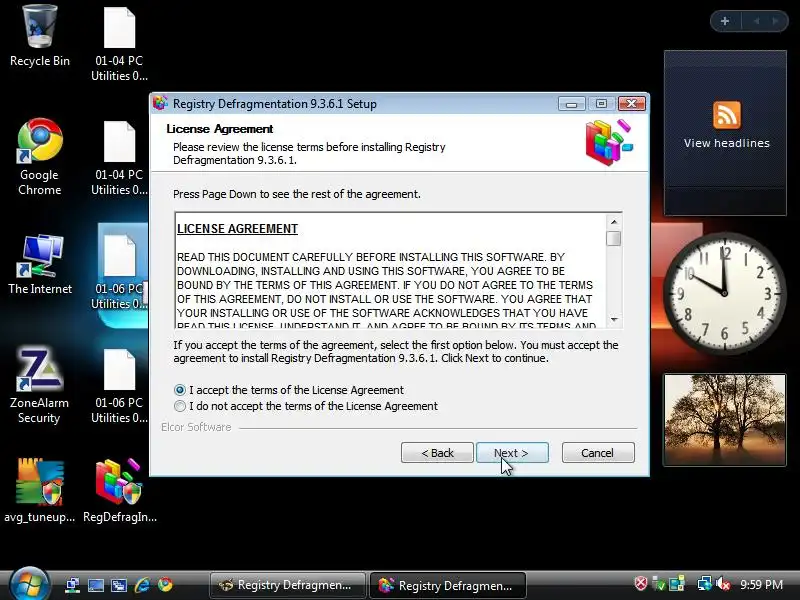The width and height of the screenshot is (800, 600).
Task: Click the setup title bar application icon
Action: (160, 103)
